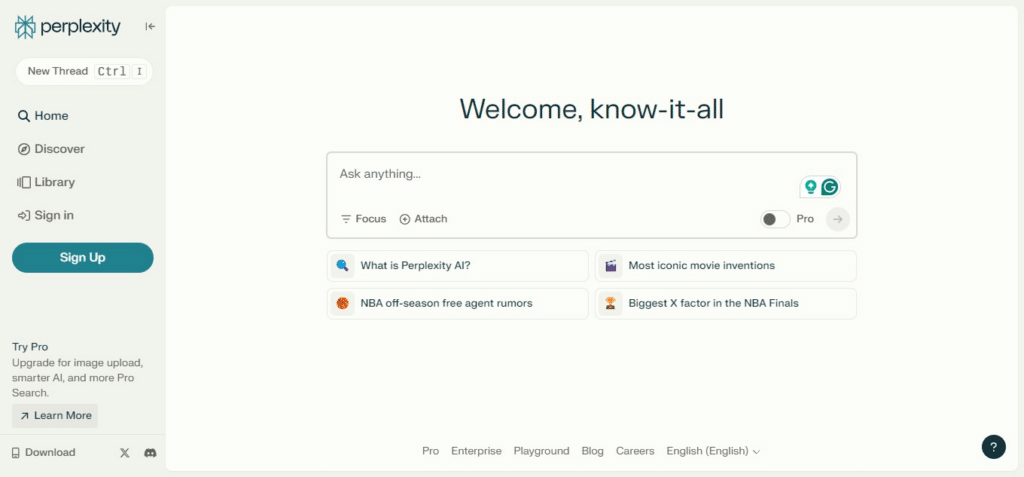Click the lightbulb extension icon in the search box
This screenshot has width=1024, height=477.
pos(810,187)
